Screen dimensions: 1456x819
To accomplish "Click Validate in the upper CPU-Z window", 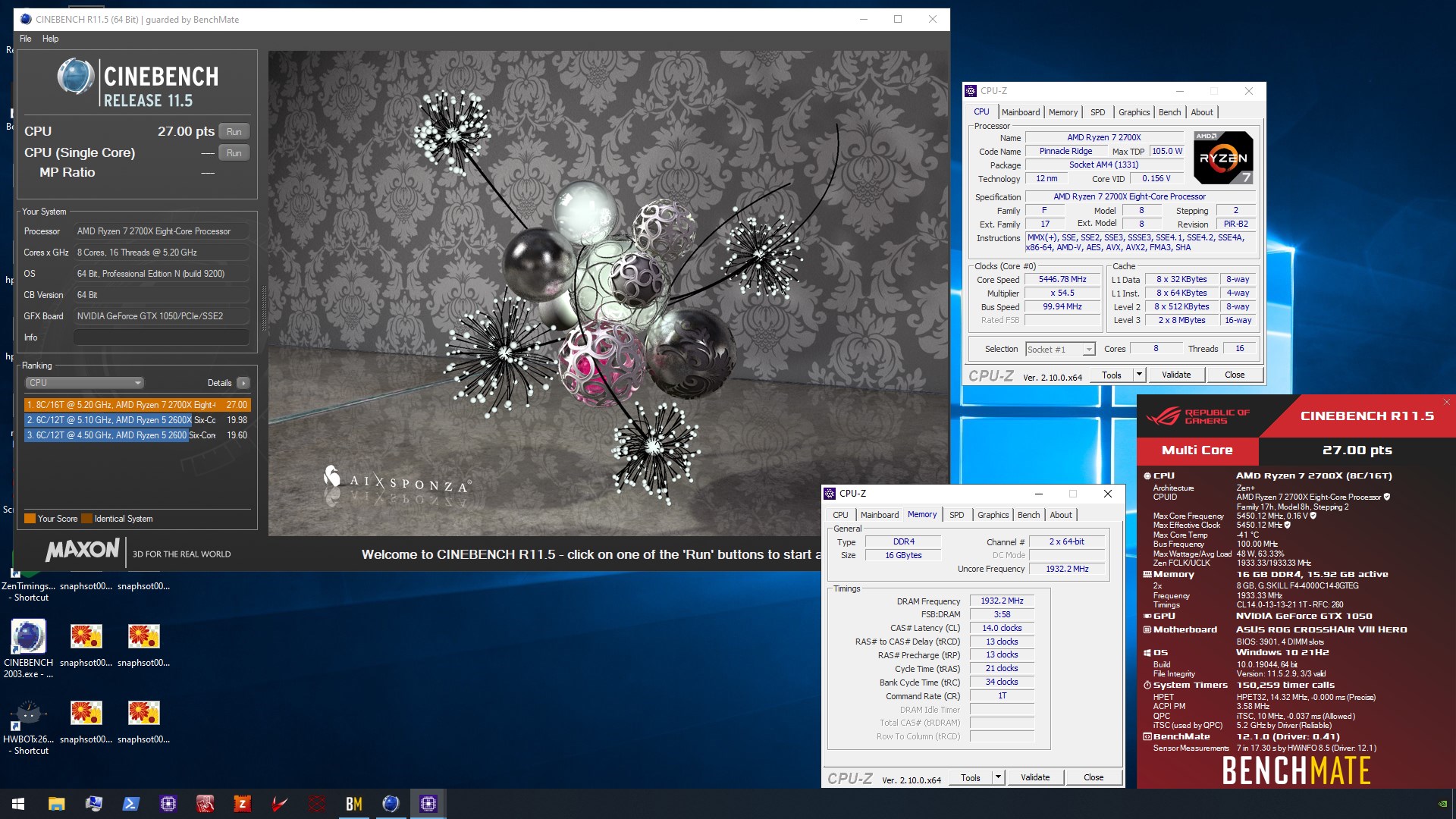I will (x=1176, y=375).
